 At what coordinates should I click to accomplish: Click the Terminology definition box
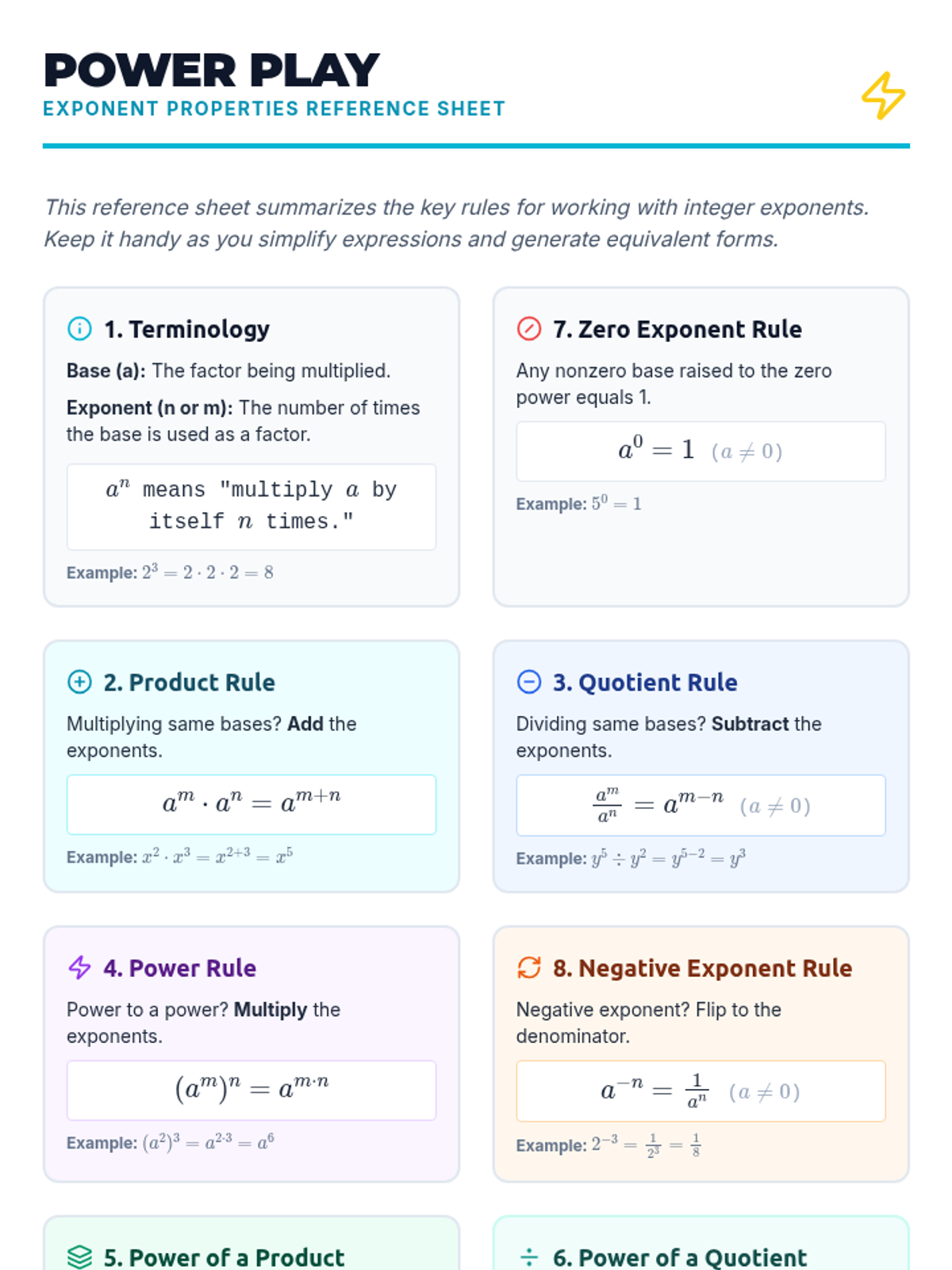click(x=251, y=506)
